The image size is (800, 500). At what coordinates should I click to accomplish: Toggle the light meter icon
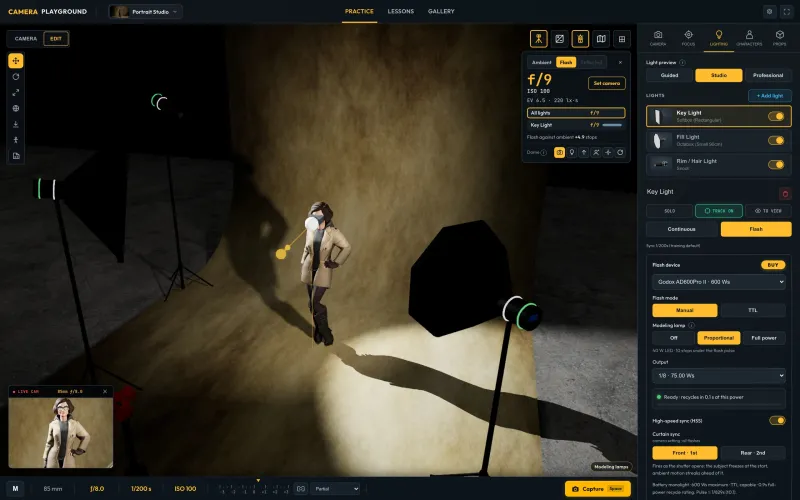point(580,39)
